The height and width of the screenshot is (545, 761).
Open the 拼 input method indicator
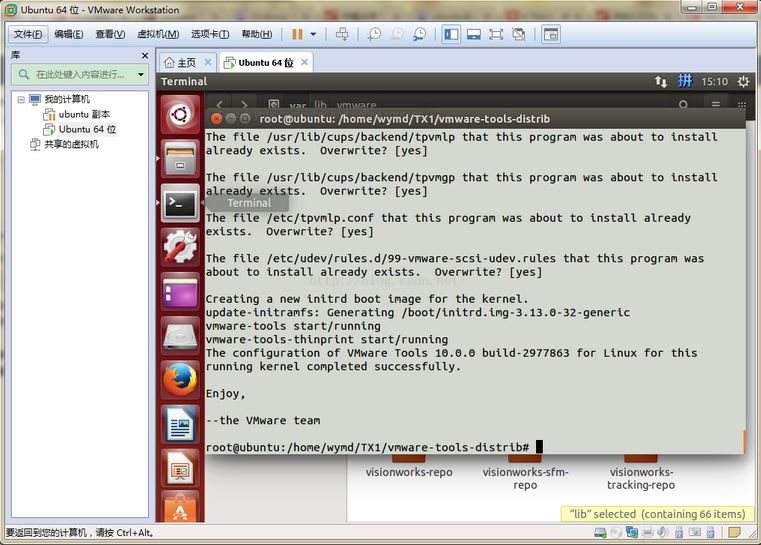click(685, 81)
